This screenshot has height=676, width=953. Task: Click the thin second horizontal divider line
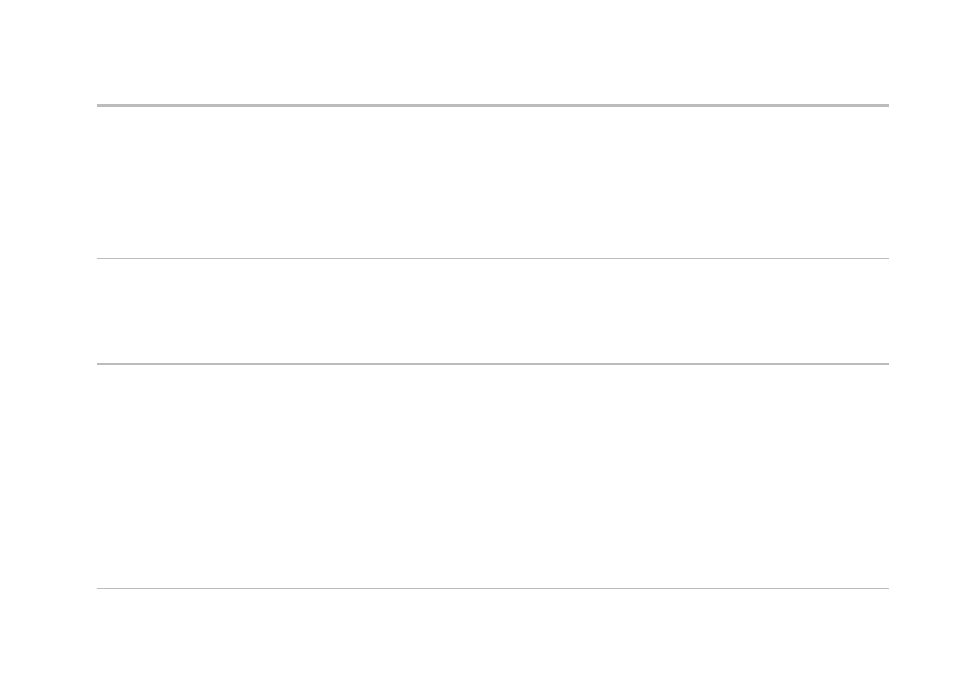492,258
